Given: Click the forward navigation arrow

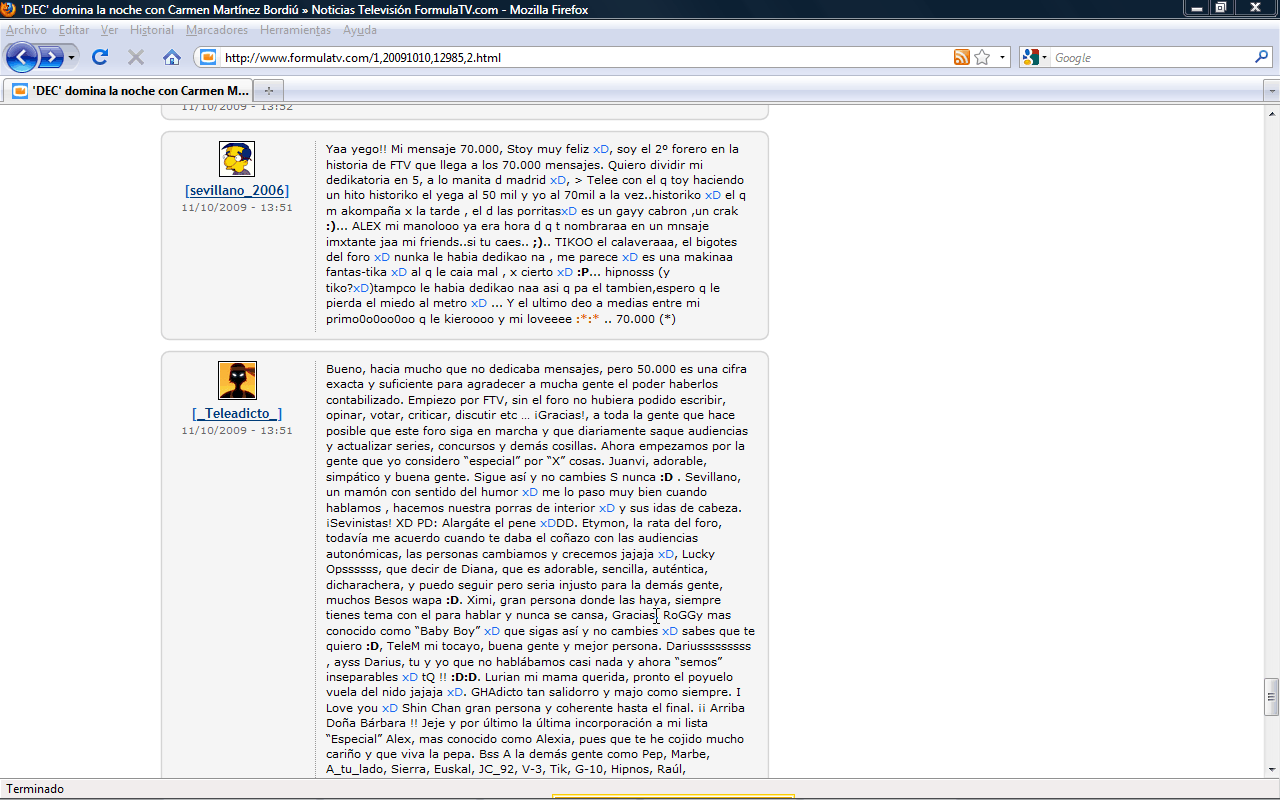Looking at the screenshot, I should point(51,57).
